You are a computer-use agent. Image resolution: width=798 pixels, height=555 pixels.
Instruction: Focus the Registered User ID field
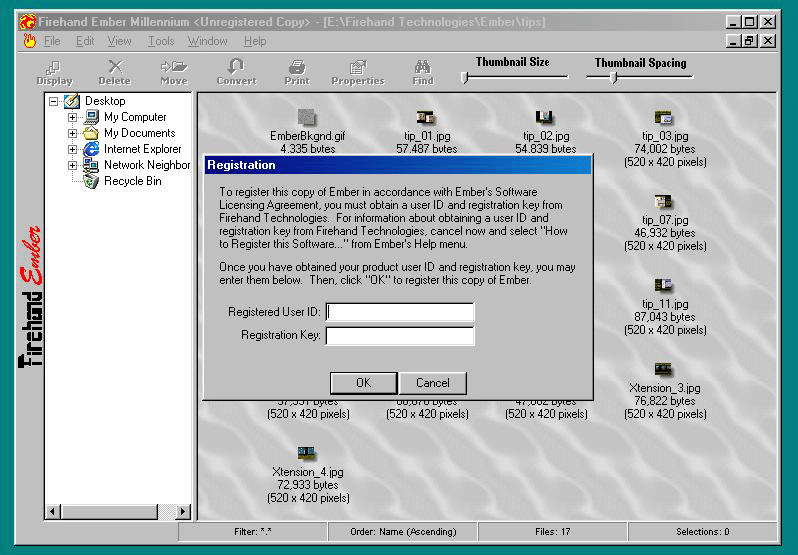tap(400, 312)
